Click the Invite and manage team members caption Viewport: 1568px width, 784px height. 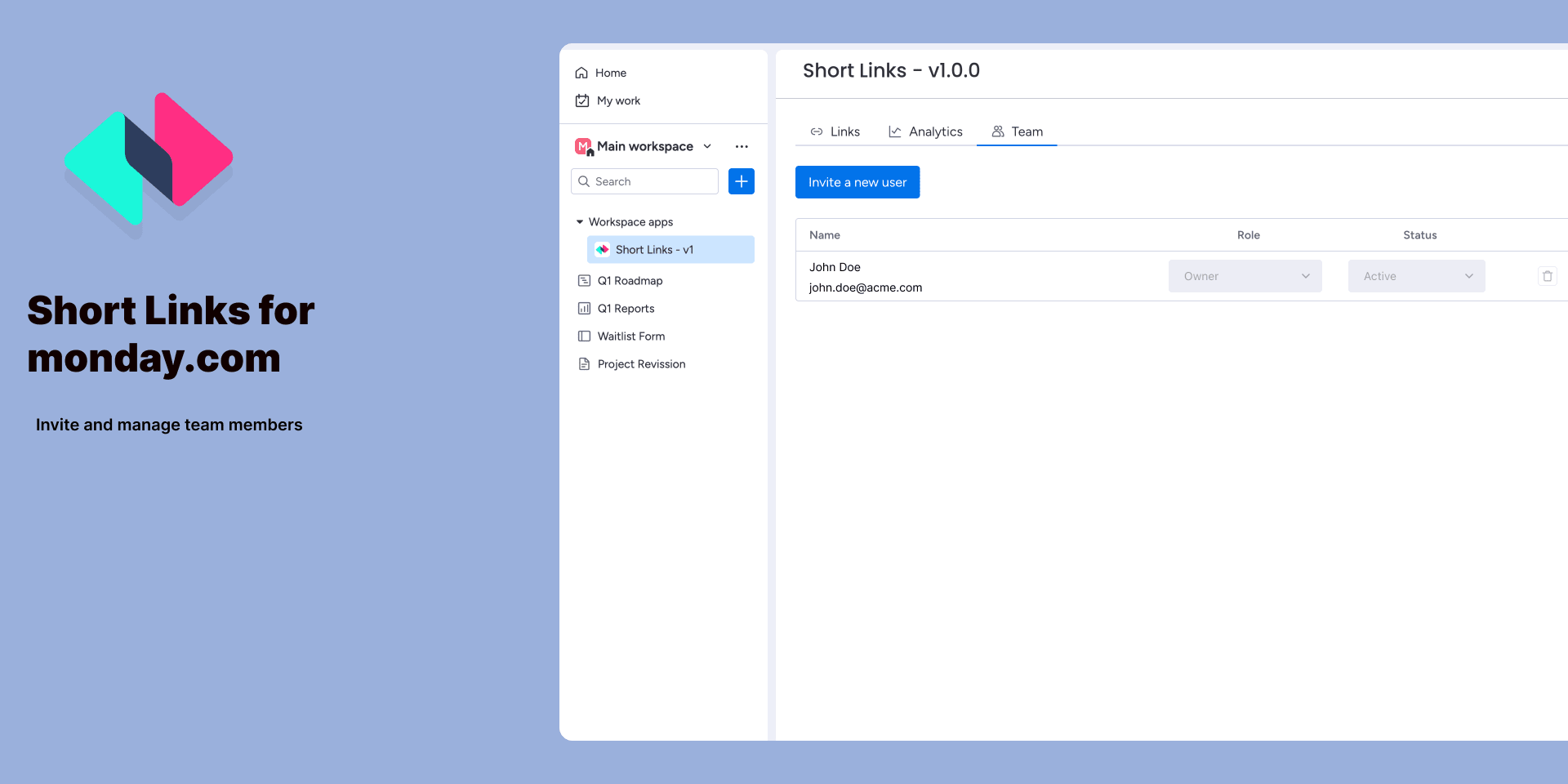tap(169, 425)
